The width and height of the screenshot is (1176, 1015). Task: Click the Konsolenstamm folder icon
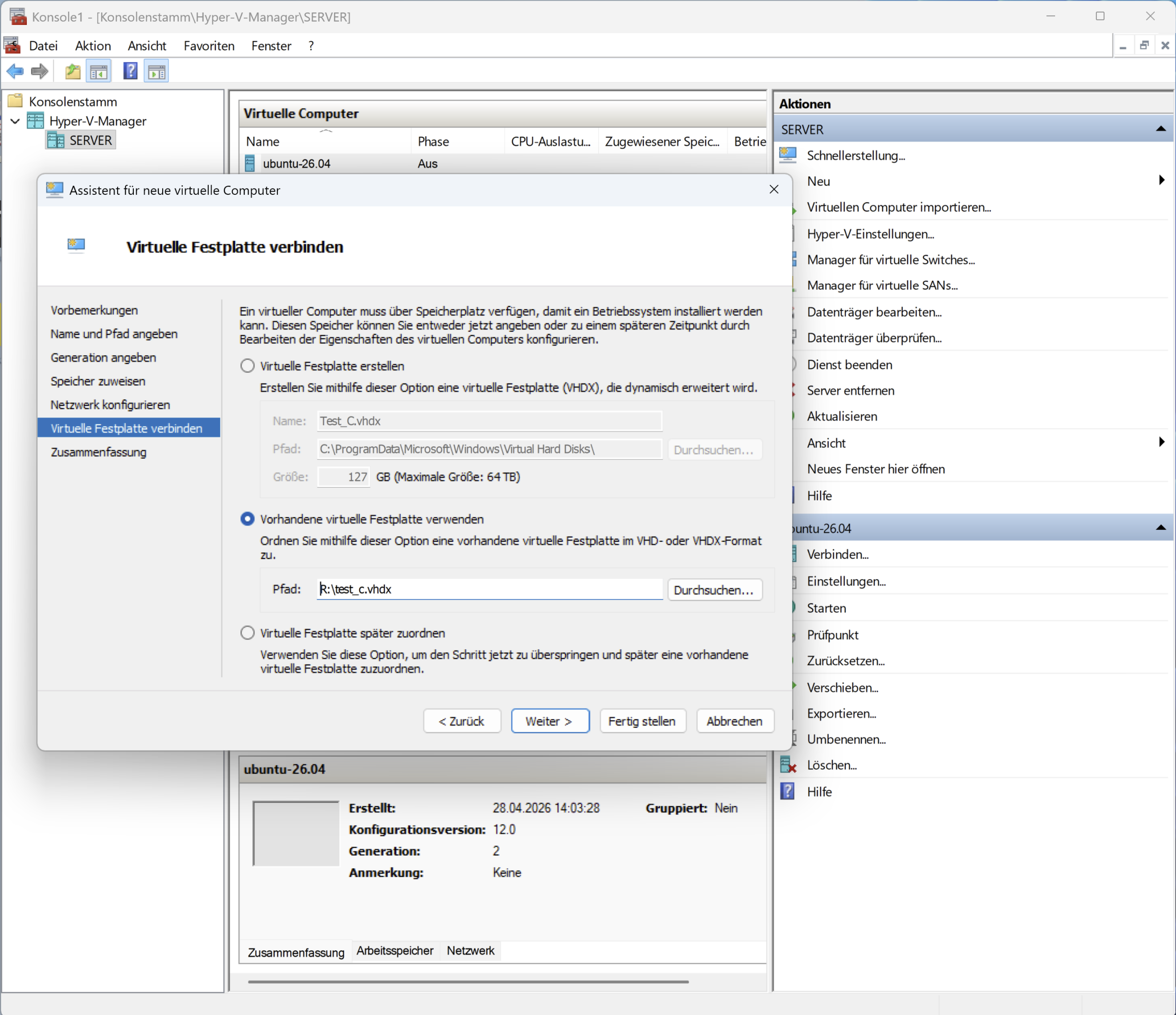[15, 101]
